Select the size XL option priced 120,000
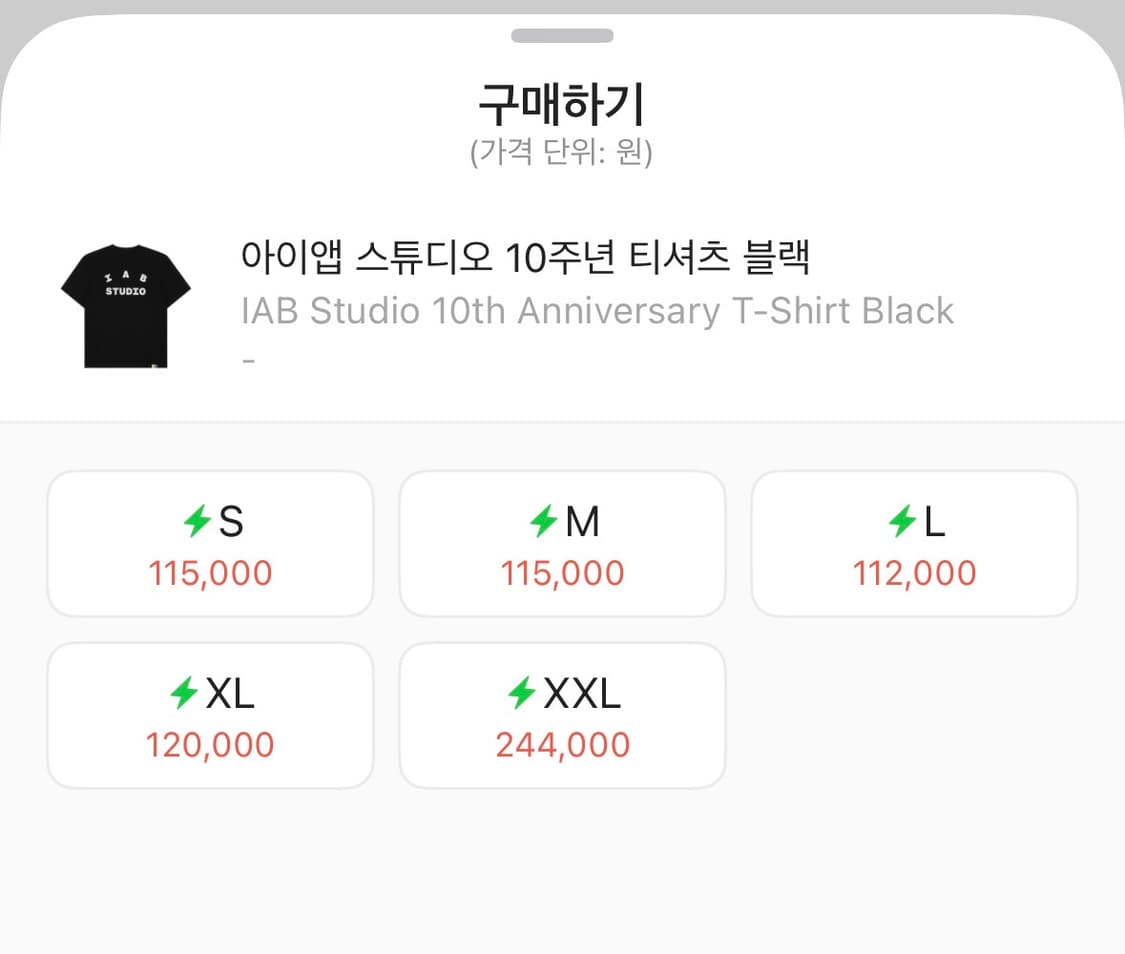Image resolution: width=1125 pixels, height=954 pixels. click(x=210, y=714)
